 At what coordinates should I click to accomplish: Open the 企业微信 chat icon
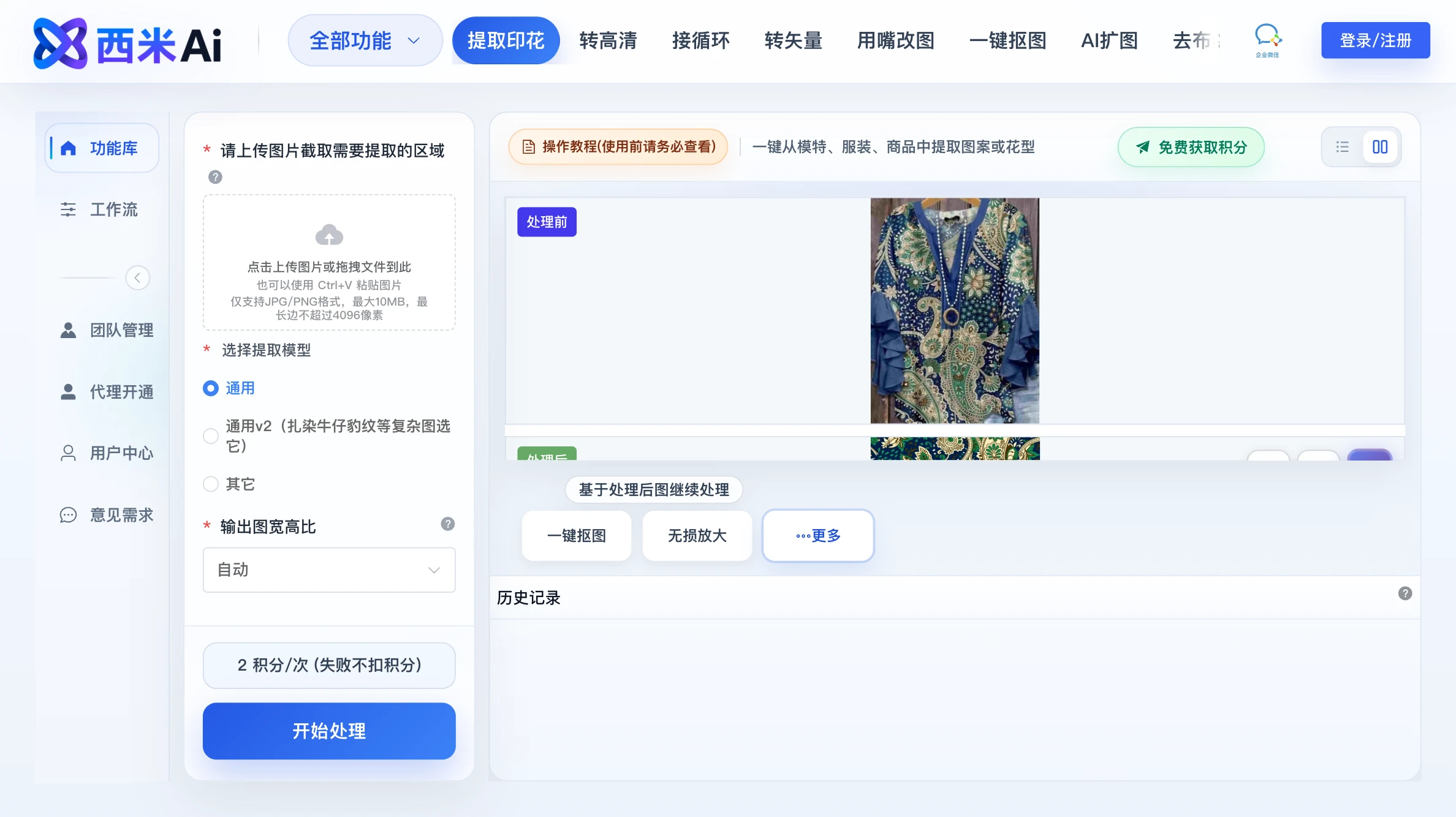(1267, 40)
